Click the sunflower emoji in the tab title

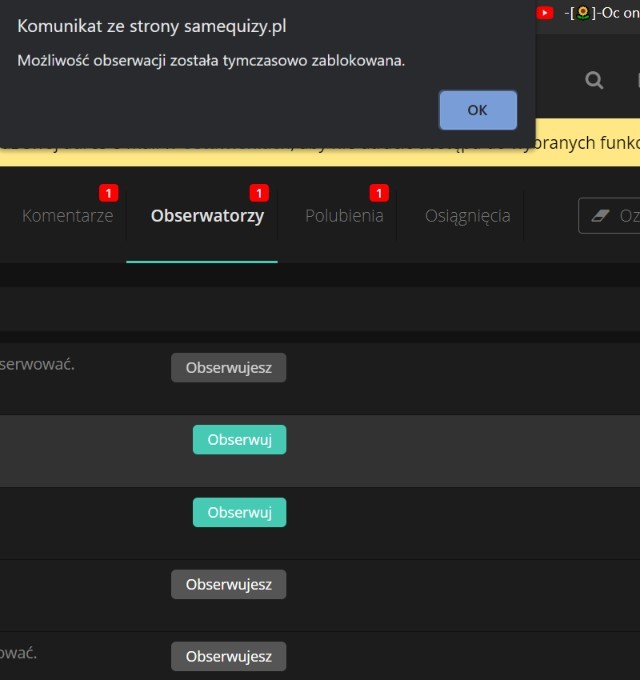point(582,13)
